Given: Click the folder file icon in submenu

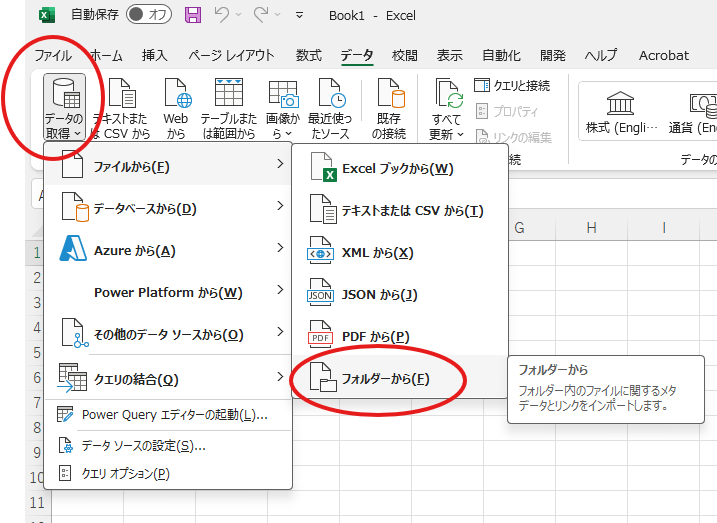Looking at the screenshot, I should click(x=323, y=377).
